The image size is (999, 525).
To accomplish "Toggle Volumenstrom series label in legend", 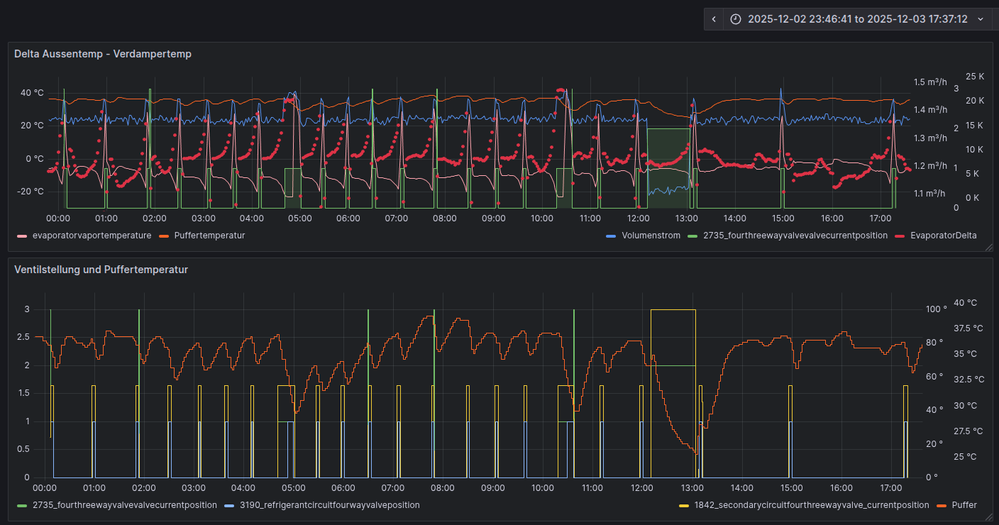I will [x=653, y=236].
